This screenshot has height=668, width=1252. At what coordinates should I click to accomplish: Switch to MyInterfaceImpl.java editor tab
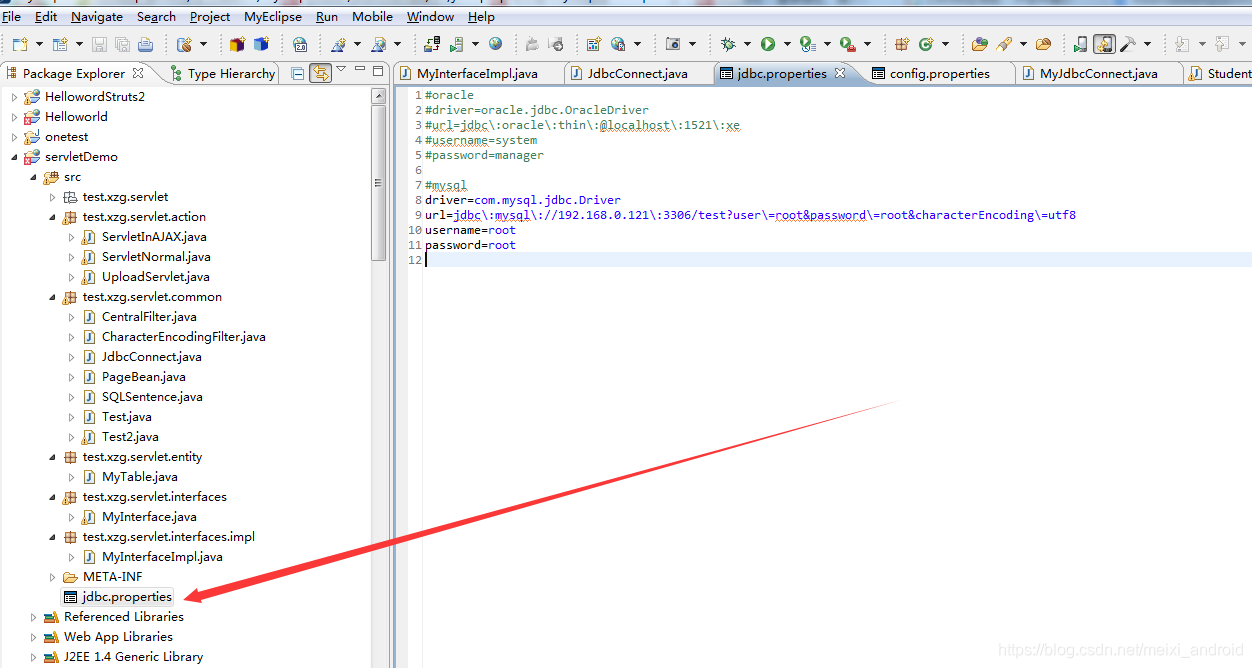[x=477, y=73]
